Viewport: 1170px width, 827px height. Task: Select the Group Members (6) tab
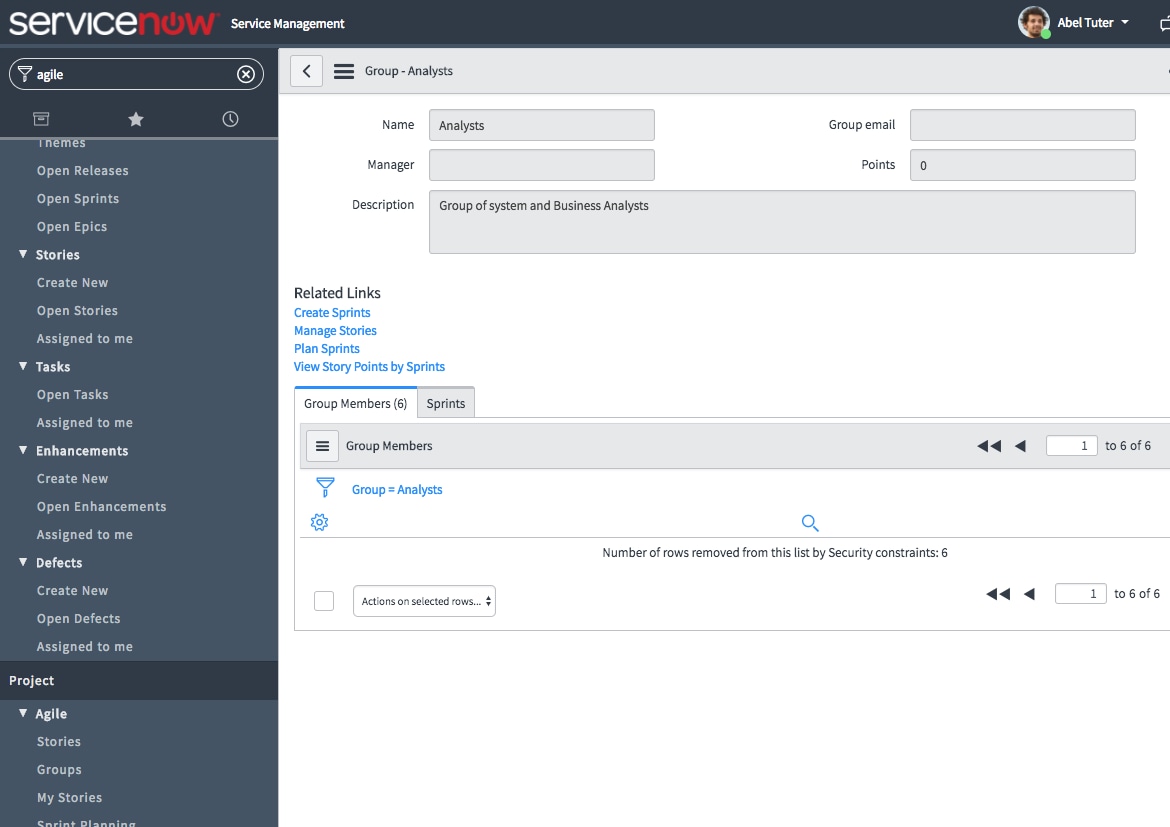click(355, 403)
